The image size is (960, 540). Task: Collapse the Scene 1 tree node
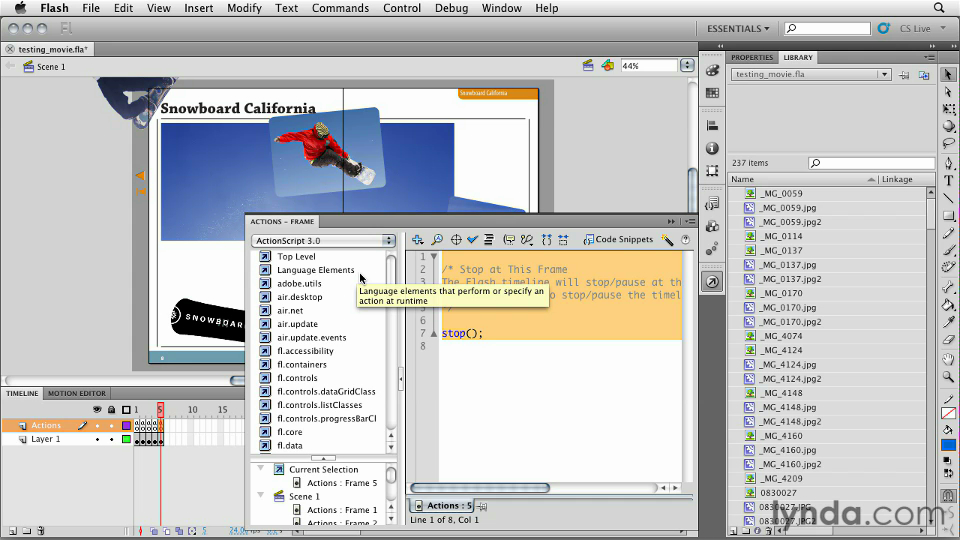[x=260, y=495]
